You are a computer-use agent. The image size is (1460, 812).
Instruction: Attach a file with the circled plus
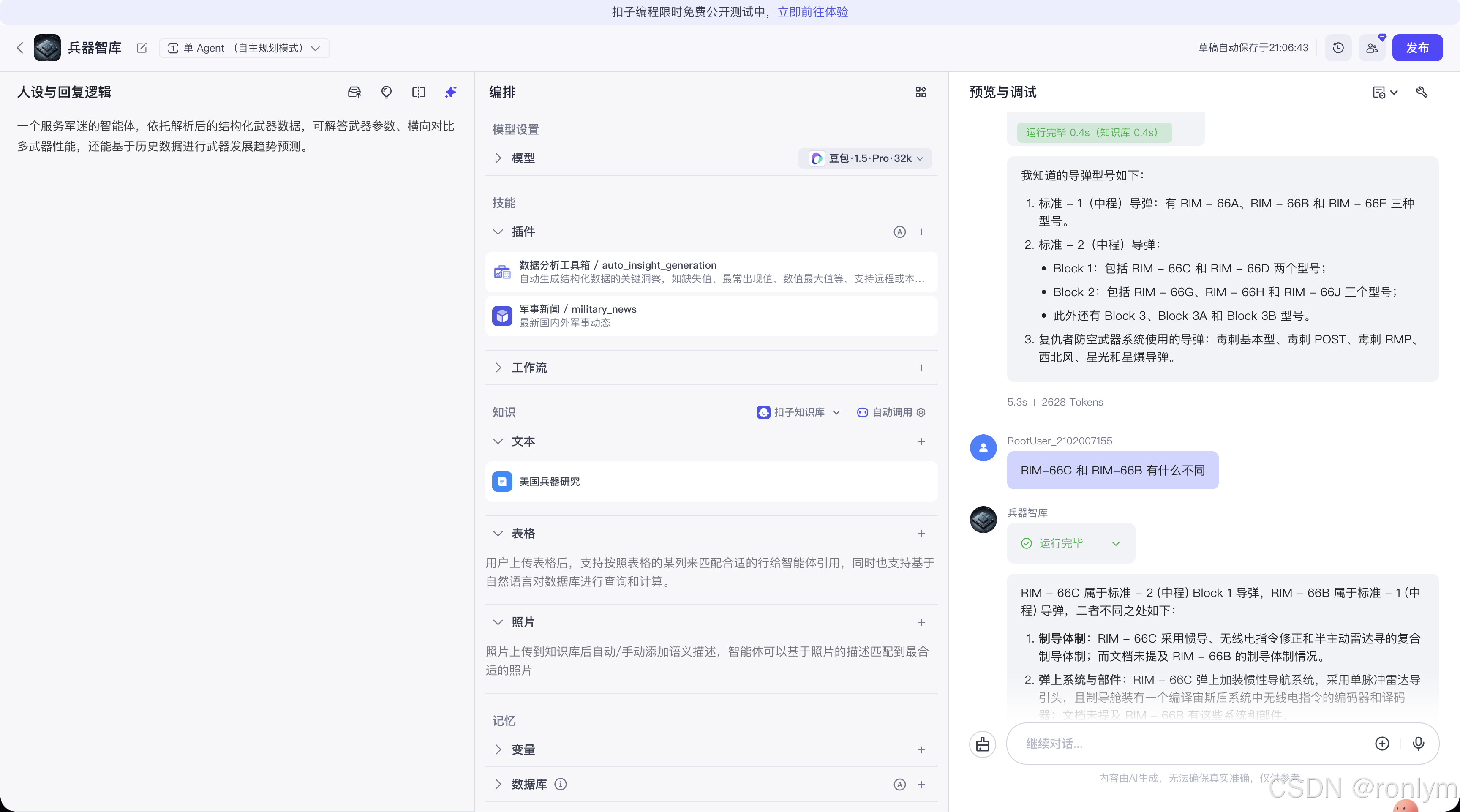point(1382,744)
